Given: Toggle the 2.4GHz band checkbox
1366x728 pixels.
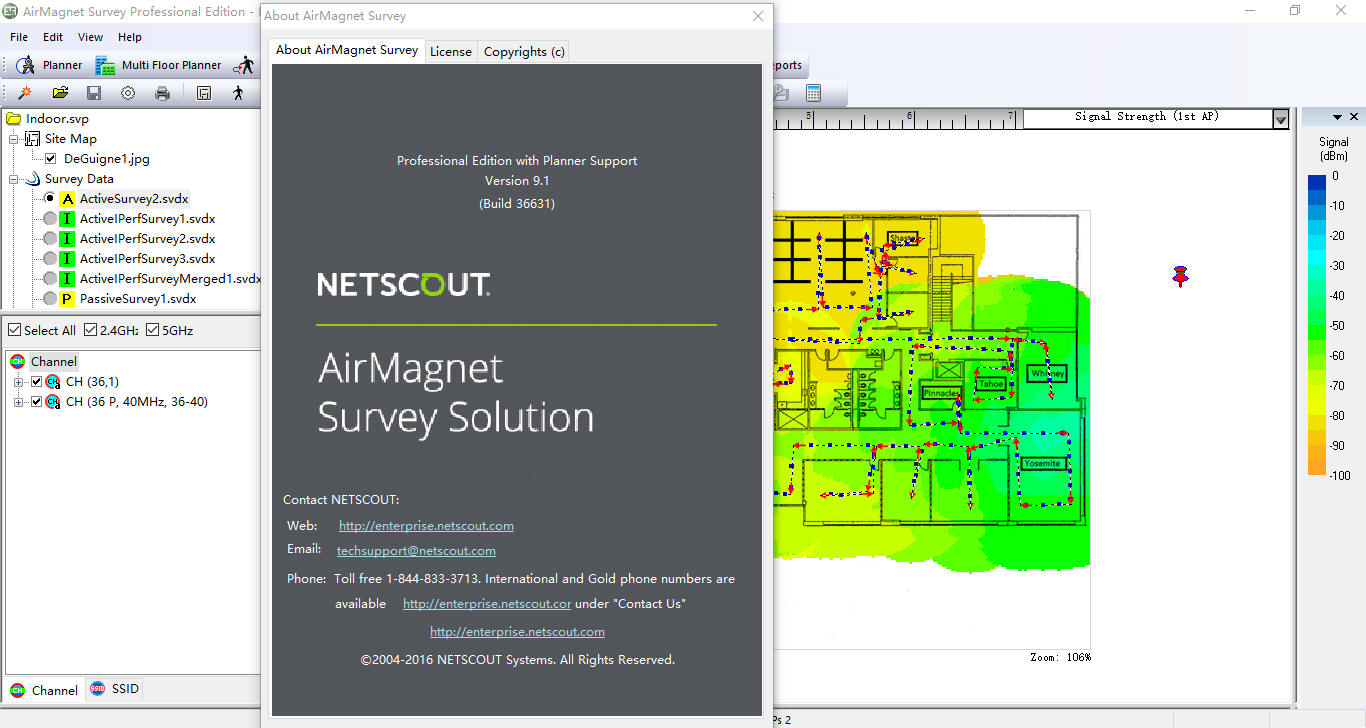Looking at the screenshot, I should (90, 330).
